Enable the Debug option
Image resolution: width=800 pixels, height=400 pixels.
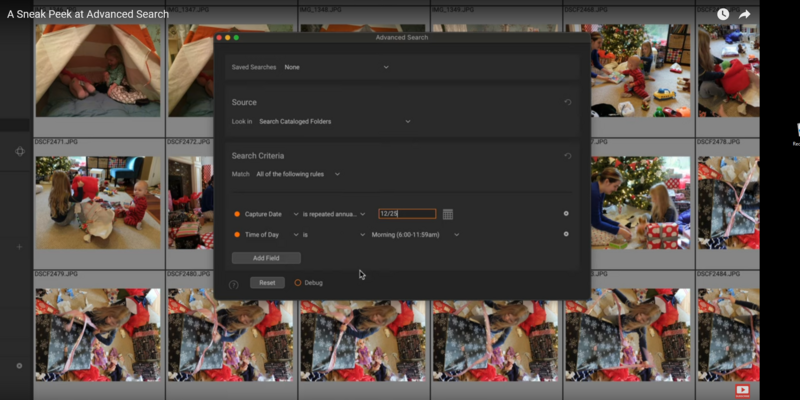[x=298, y=283]
